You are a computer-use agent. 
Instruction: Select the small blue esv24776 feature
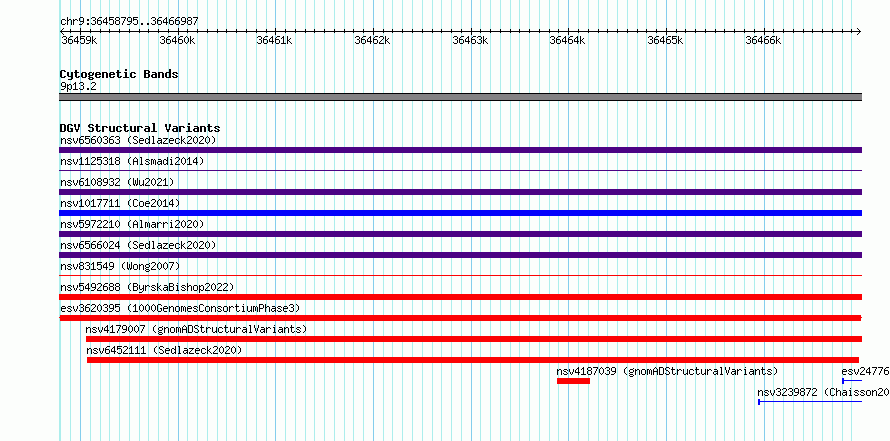point(852,381)
